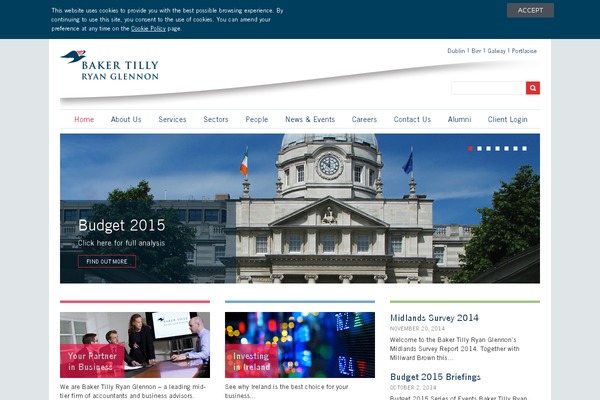The width and height of the screenshot is (600, 400).
Task: Select the Portlaoise office link
Action: [x=524, y=51]
